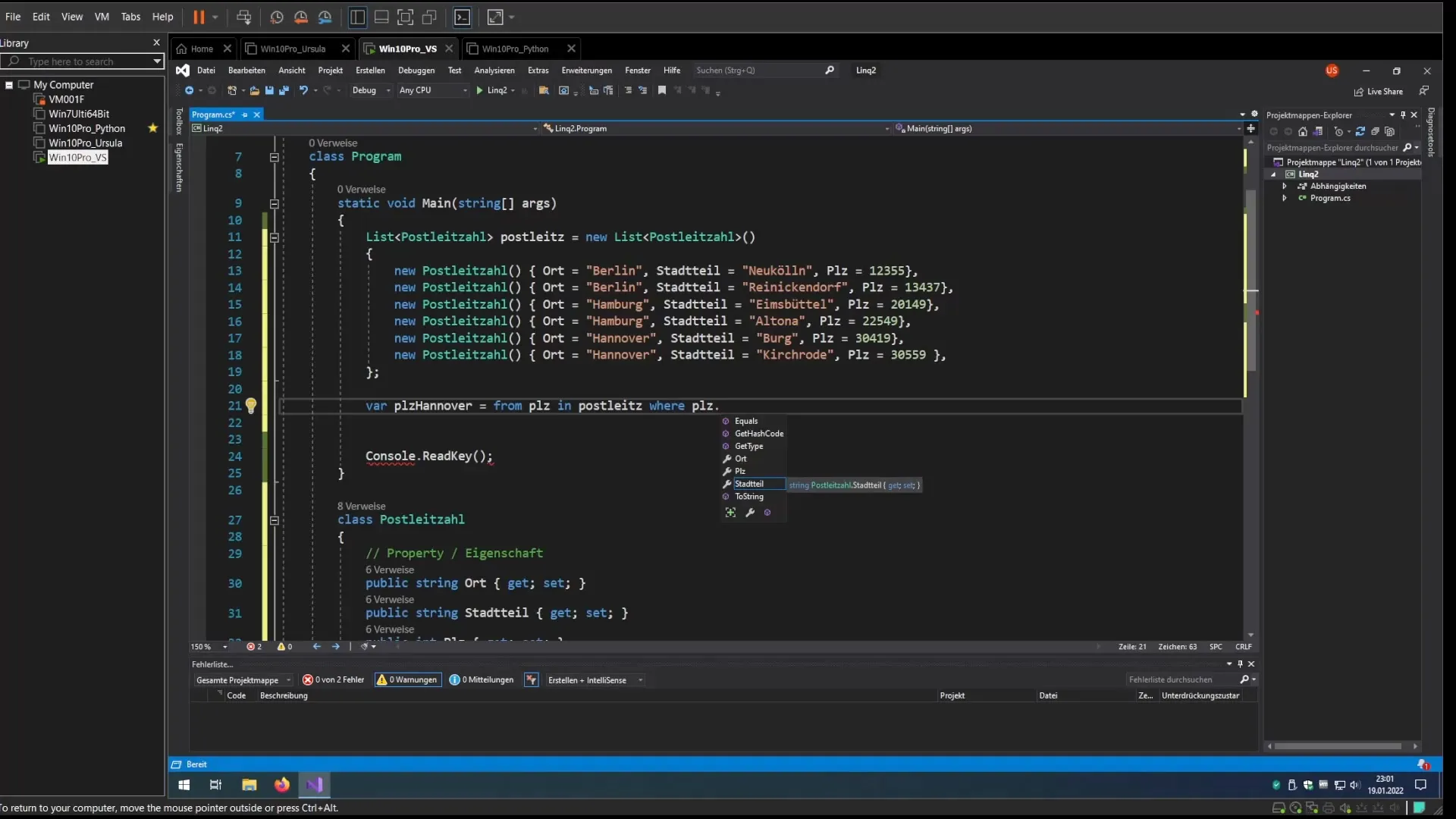Open the Datei menu
Viewport: 1456px width, 819px height.
pos(206,71)
